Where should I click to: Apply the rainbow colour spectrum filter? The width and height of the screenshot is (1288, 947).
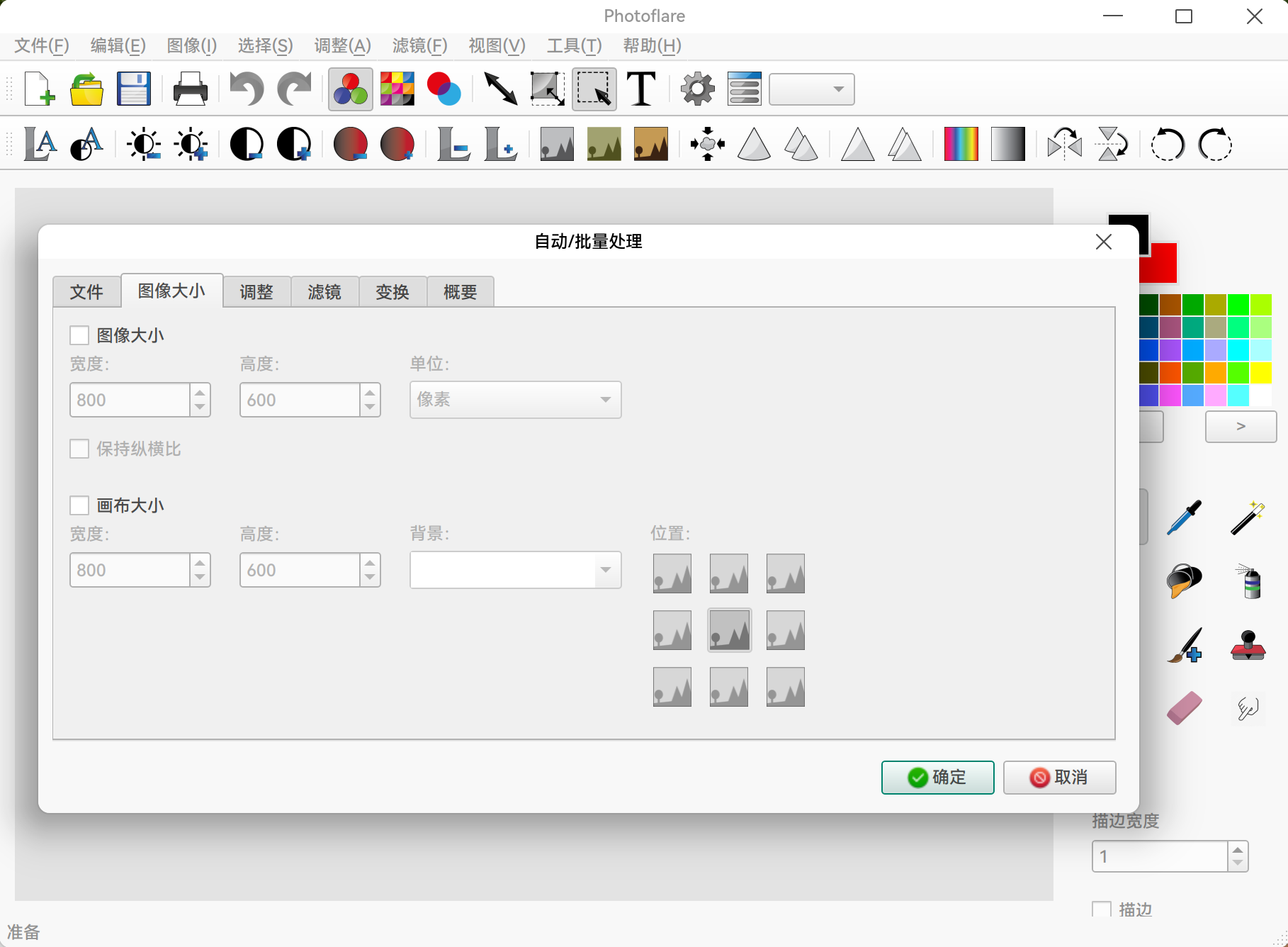[961, 145]
